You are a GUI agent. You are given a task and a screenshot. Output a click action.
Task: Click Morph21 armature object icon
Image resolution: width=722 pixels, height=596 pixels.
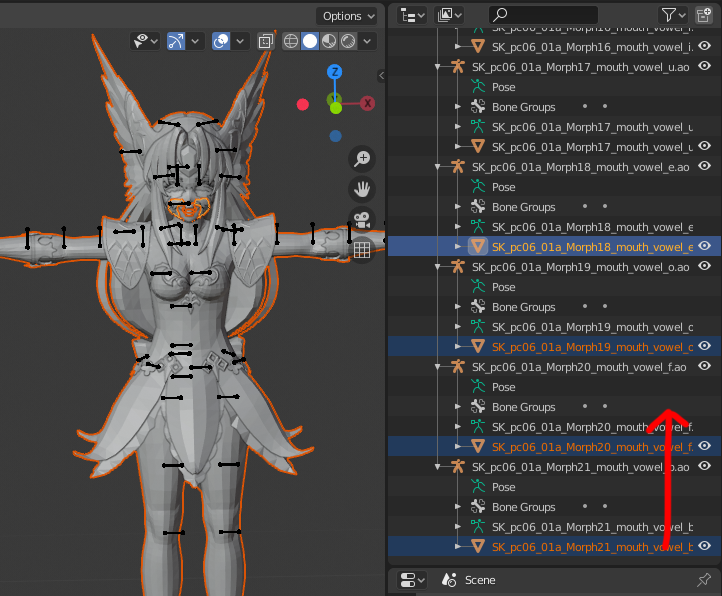(458, 467)
